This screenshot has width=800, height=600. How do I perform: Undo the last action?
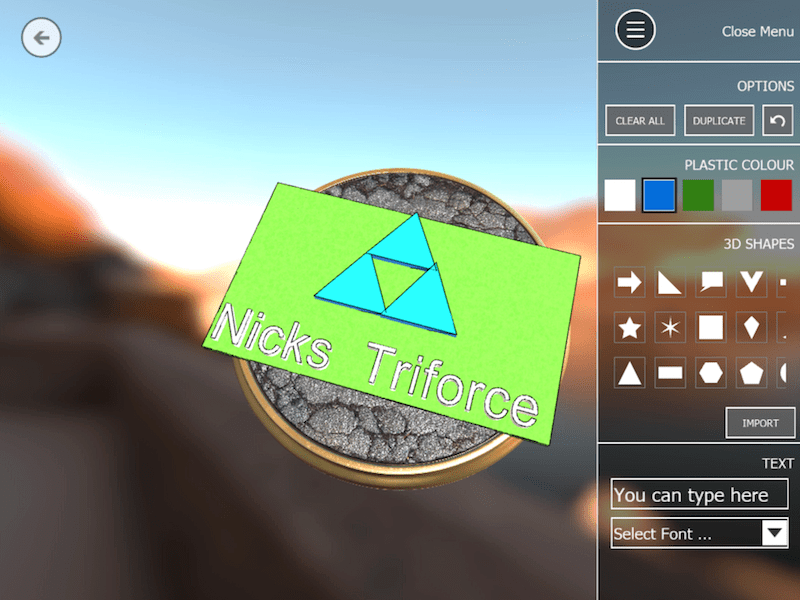click(778, 120)
